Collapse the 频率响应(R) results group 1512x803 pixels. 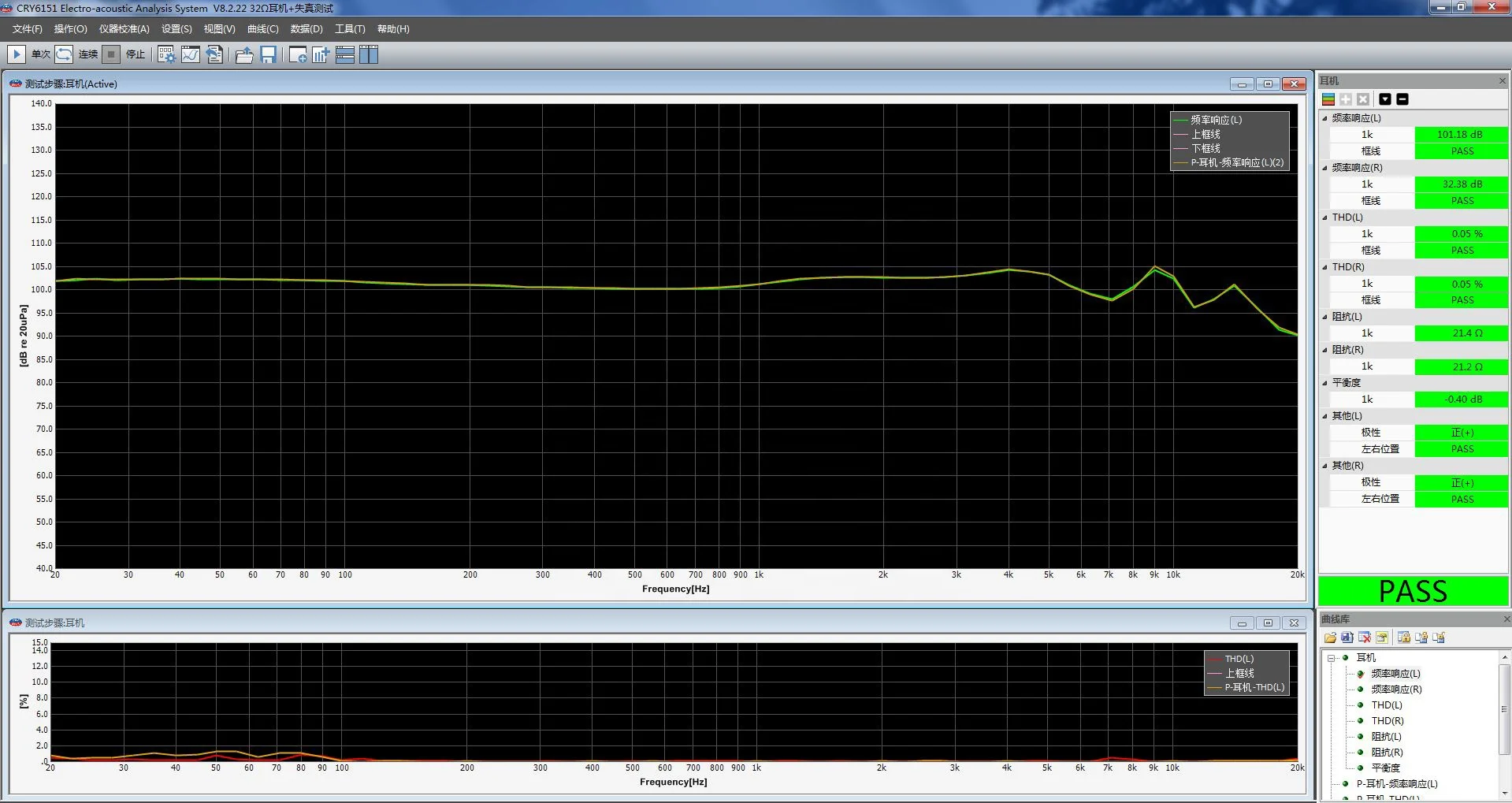(x=1324, y=168)
